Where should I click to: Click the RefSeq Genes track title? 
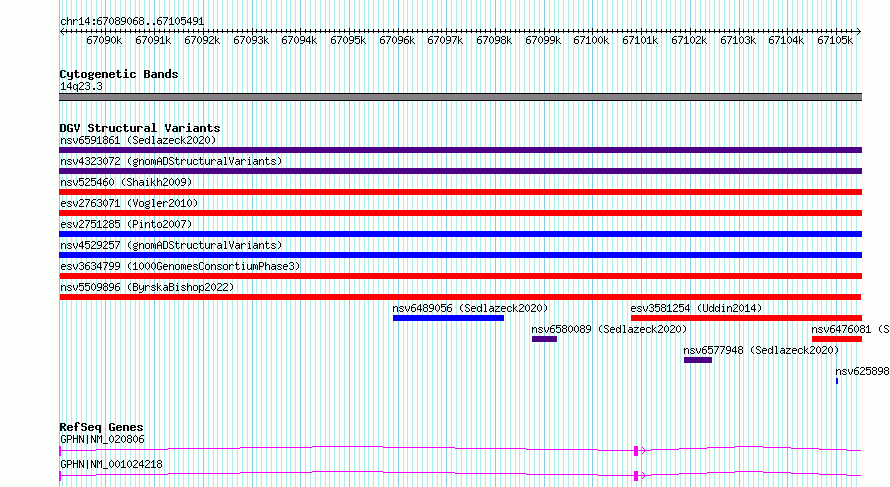(101, 427)
